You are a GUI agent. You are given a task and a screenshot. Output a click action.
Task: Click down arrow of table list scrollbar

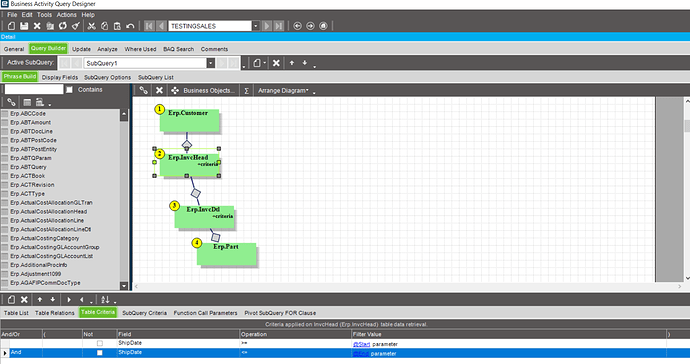point(124,286)
